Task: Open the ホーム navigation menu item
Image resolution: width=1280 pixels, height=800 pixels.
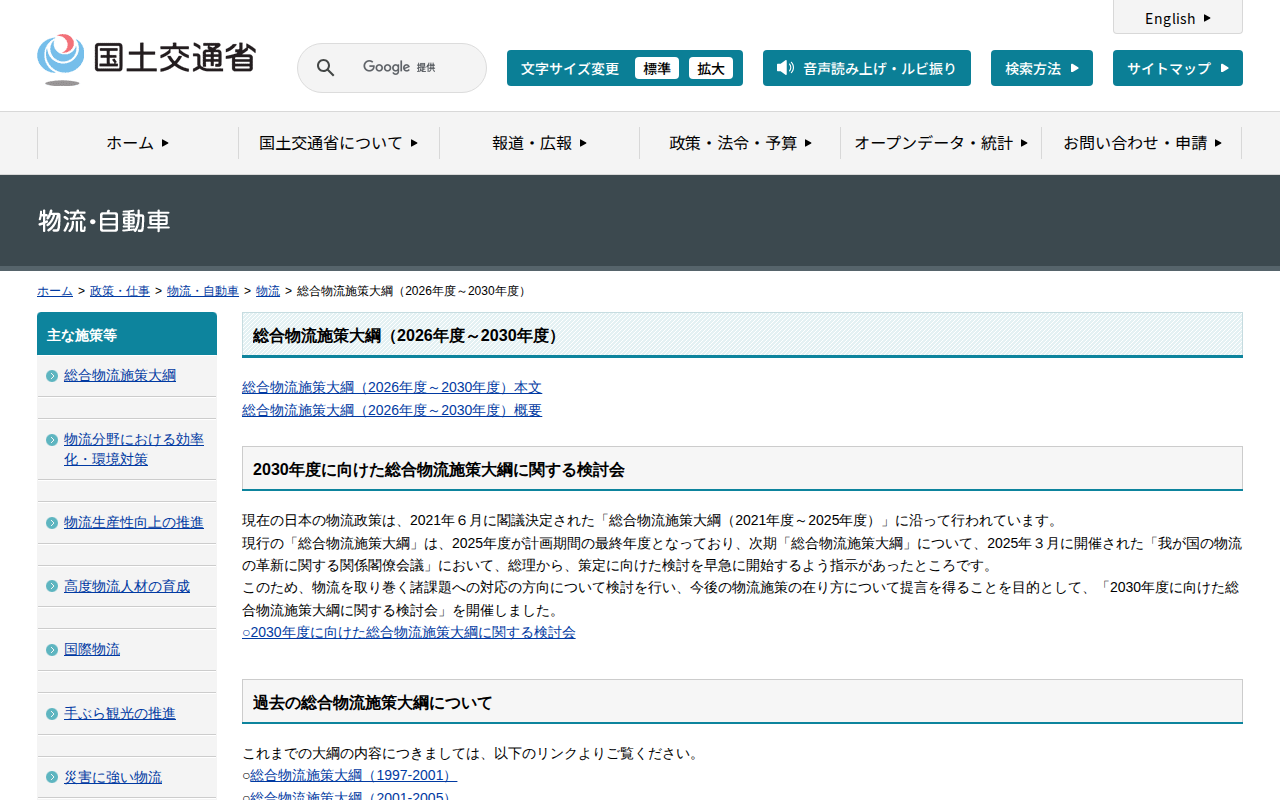Action: click(137, 143)
